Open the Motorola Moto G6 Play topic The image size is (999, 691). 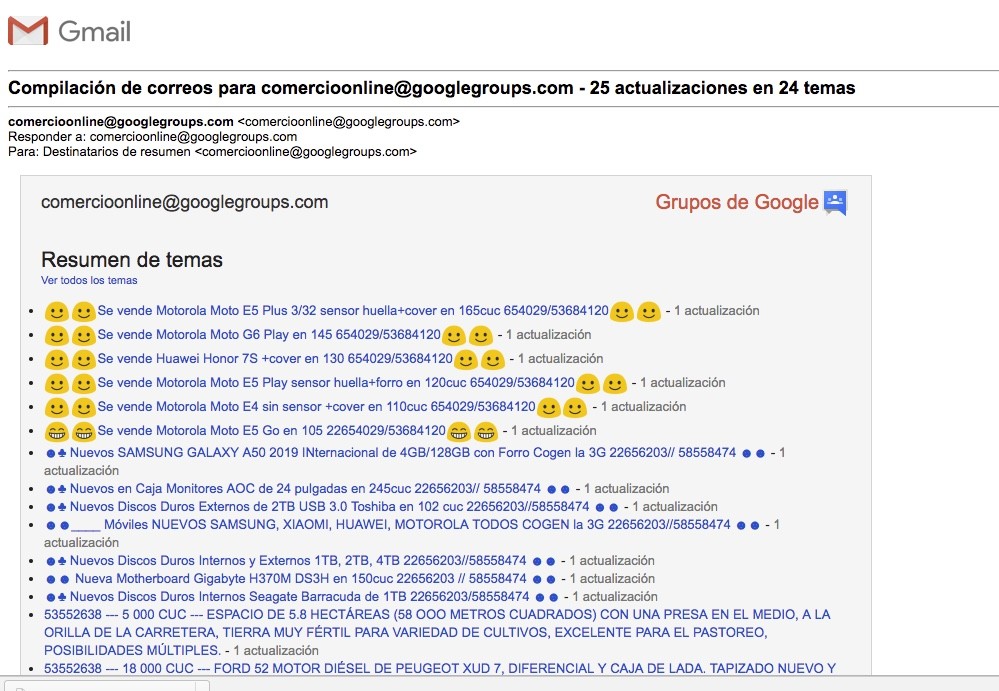coord(269,335)
